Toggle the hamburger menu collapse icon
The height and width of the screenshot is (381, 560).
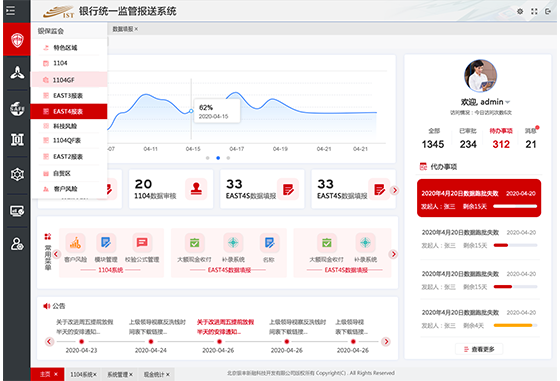click(10, 11)
